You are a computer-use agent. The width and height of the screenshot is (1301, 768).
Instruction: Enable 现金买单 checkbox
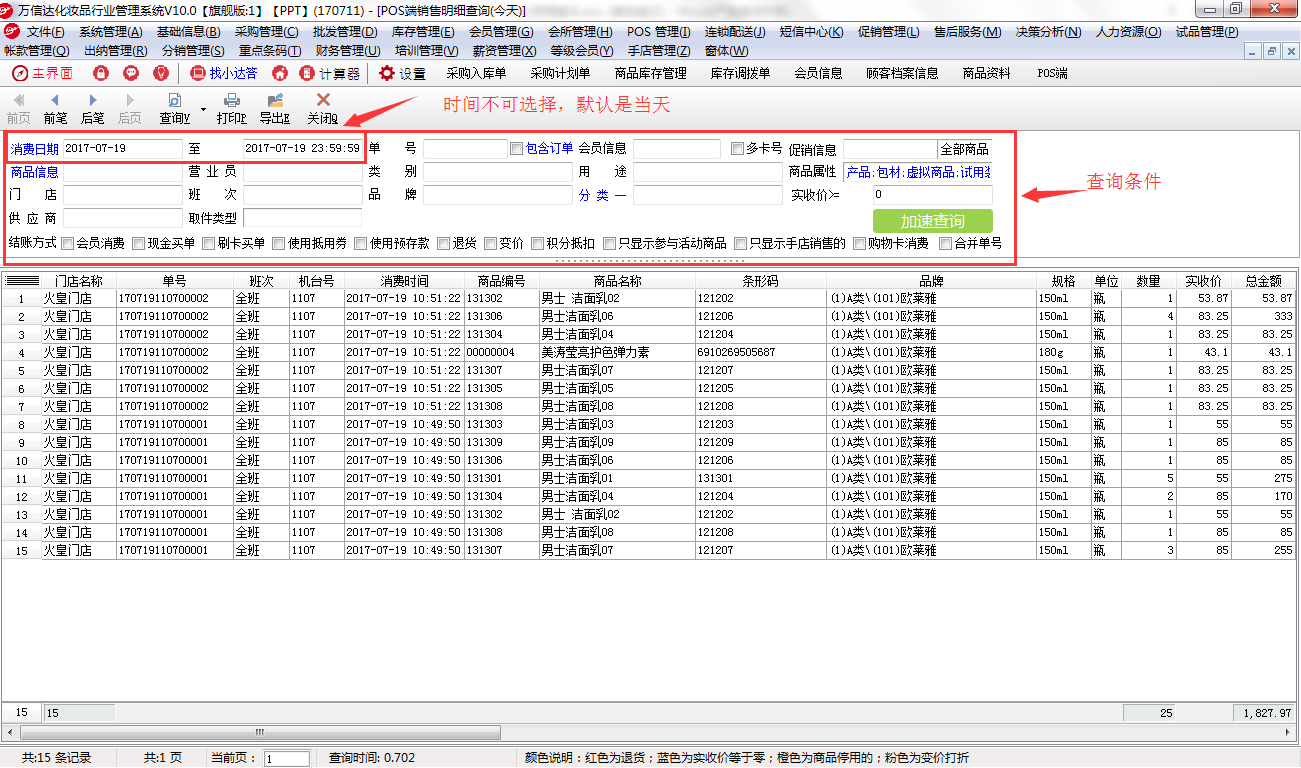pyautogui.click(x=138, y=243)
